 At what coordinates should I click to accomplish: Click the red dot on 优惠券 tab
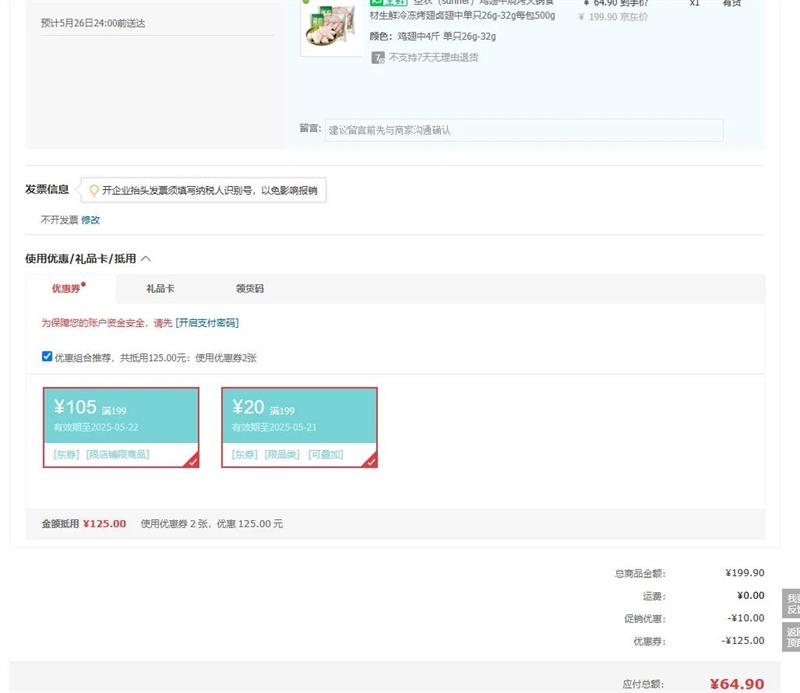84,285
